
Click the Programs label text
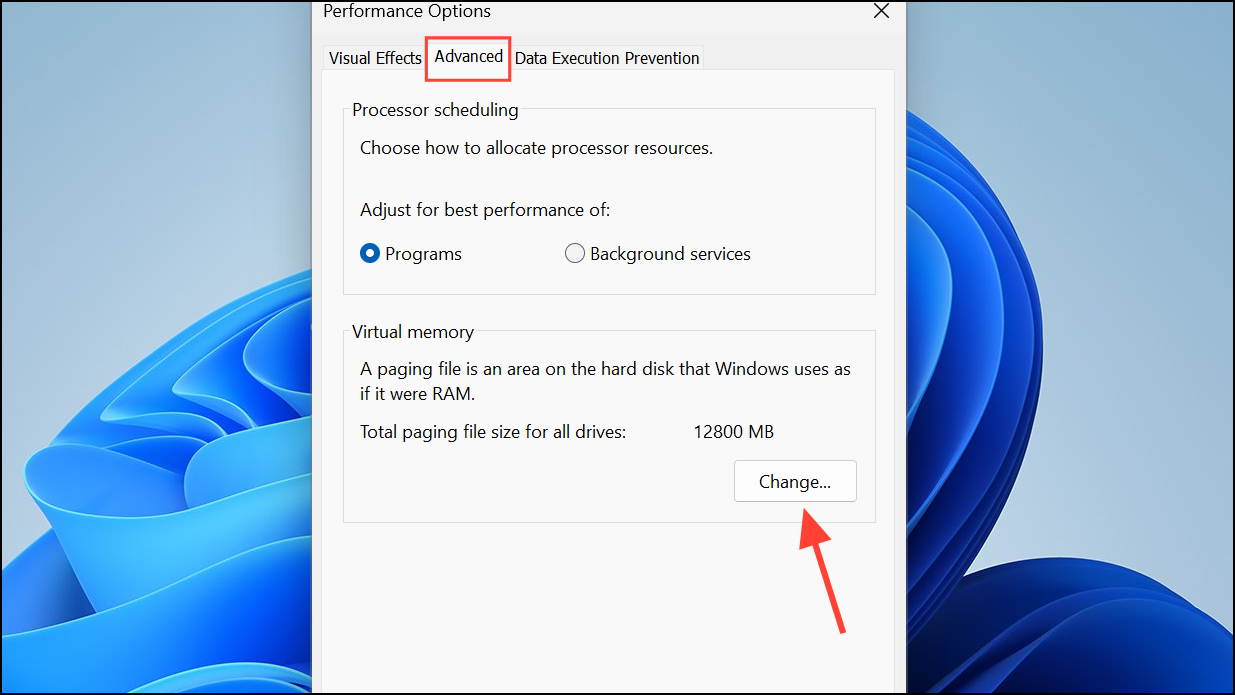point(424,253)
